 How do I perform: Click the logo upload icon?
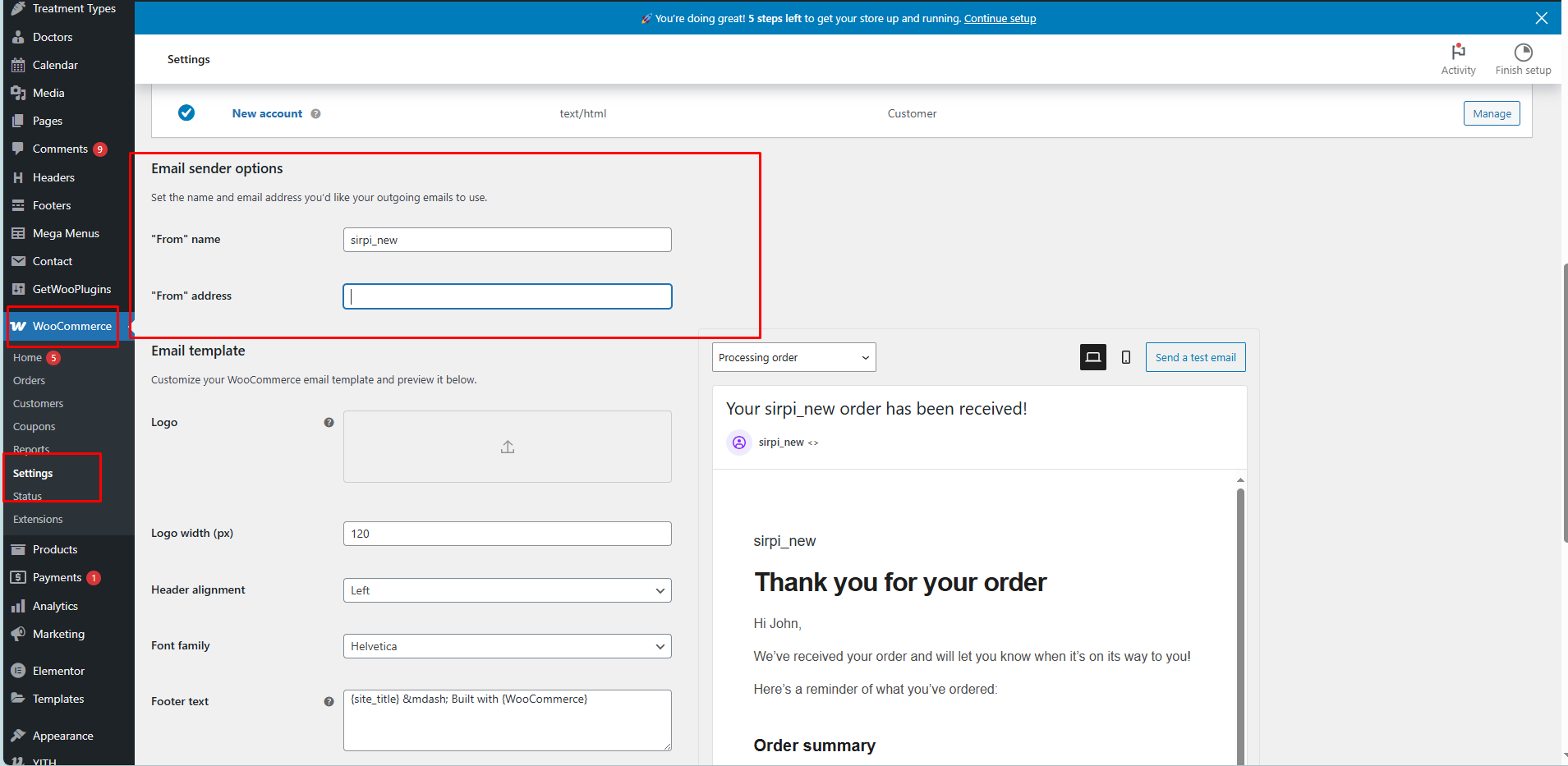508,447
